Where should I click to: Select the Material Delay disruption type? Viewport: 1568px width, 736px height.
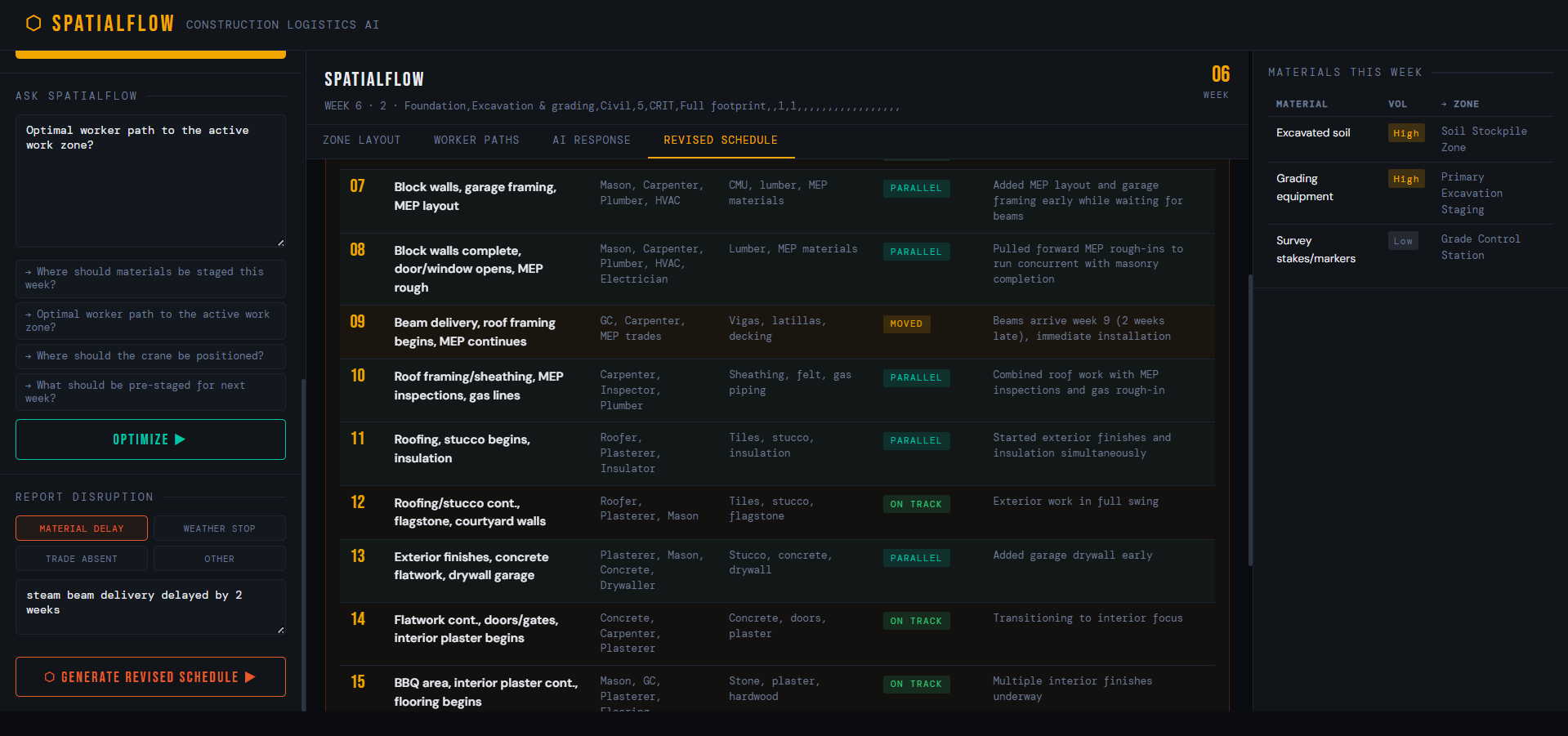[82, 529]
